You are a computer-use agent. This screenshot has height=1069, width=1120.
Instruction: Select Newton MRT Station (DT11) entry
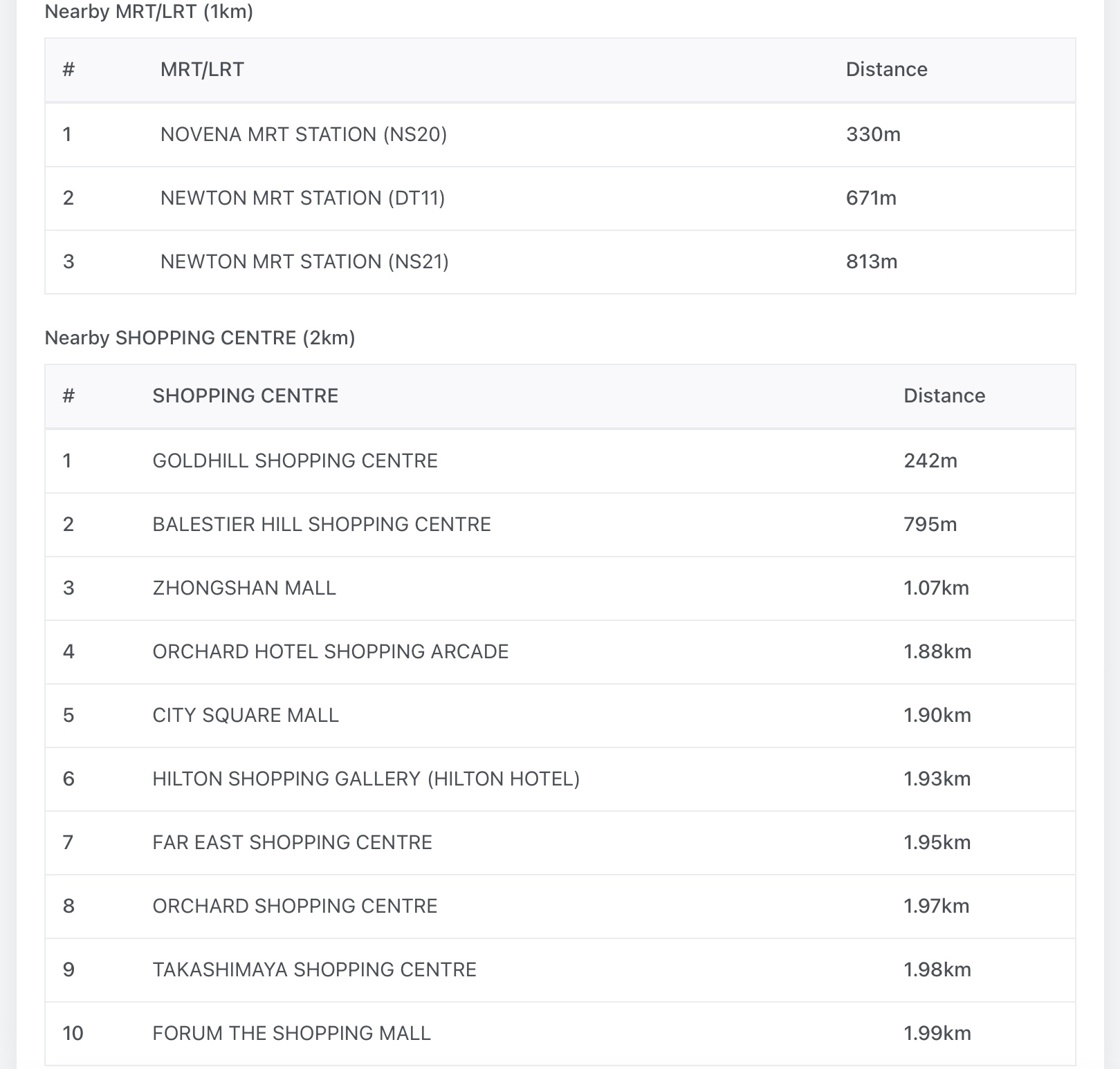click(302, 198)
